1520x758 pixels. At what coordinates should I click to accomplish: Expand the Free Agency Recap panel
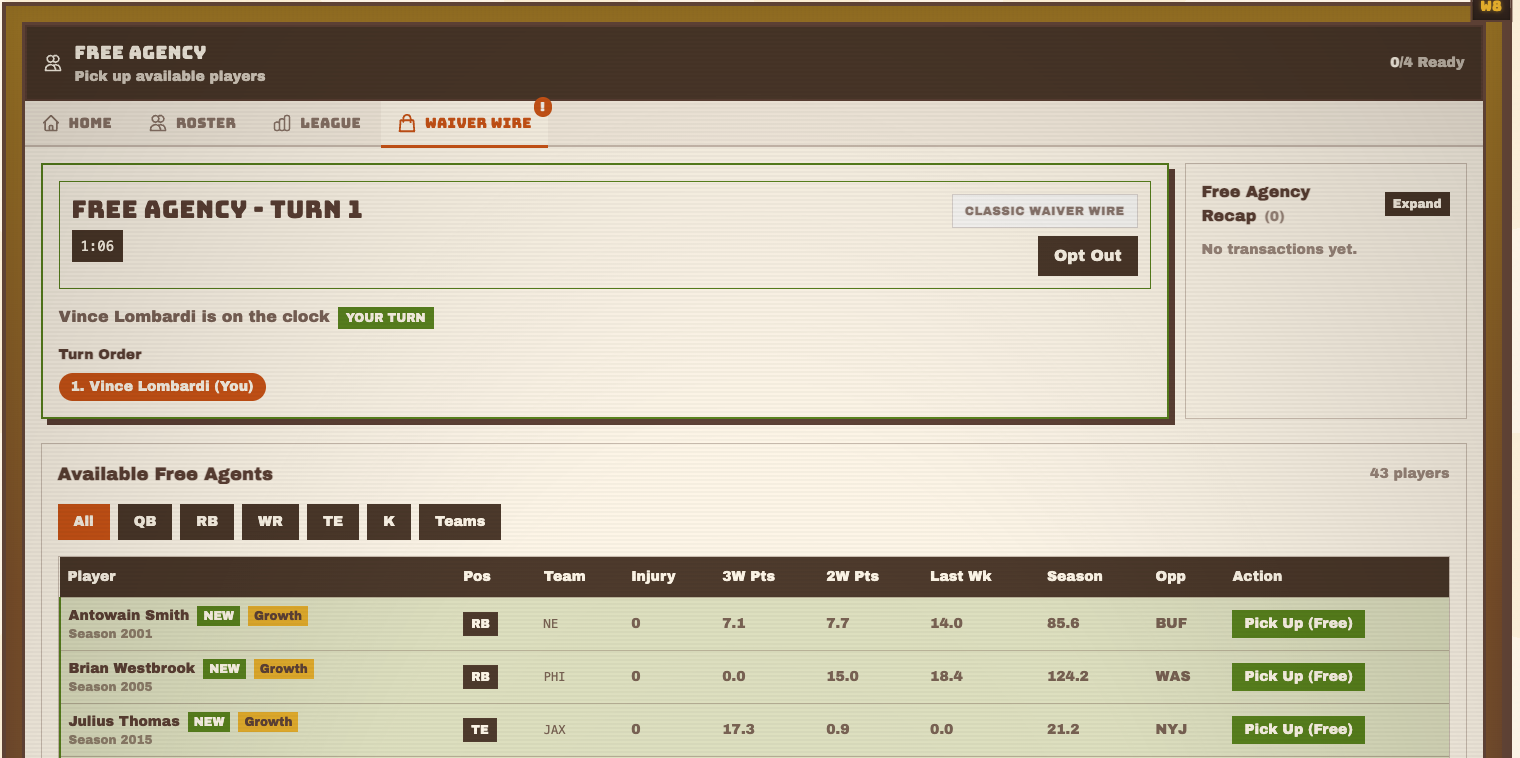click(1417, 203)
